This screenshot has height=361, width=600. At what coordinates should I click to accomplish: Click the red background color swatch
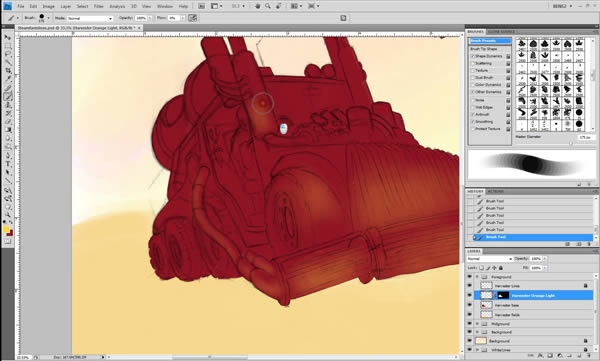coord(10,233)
